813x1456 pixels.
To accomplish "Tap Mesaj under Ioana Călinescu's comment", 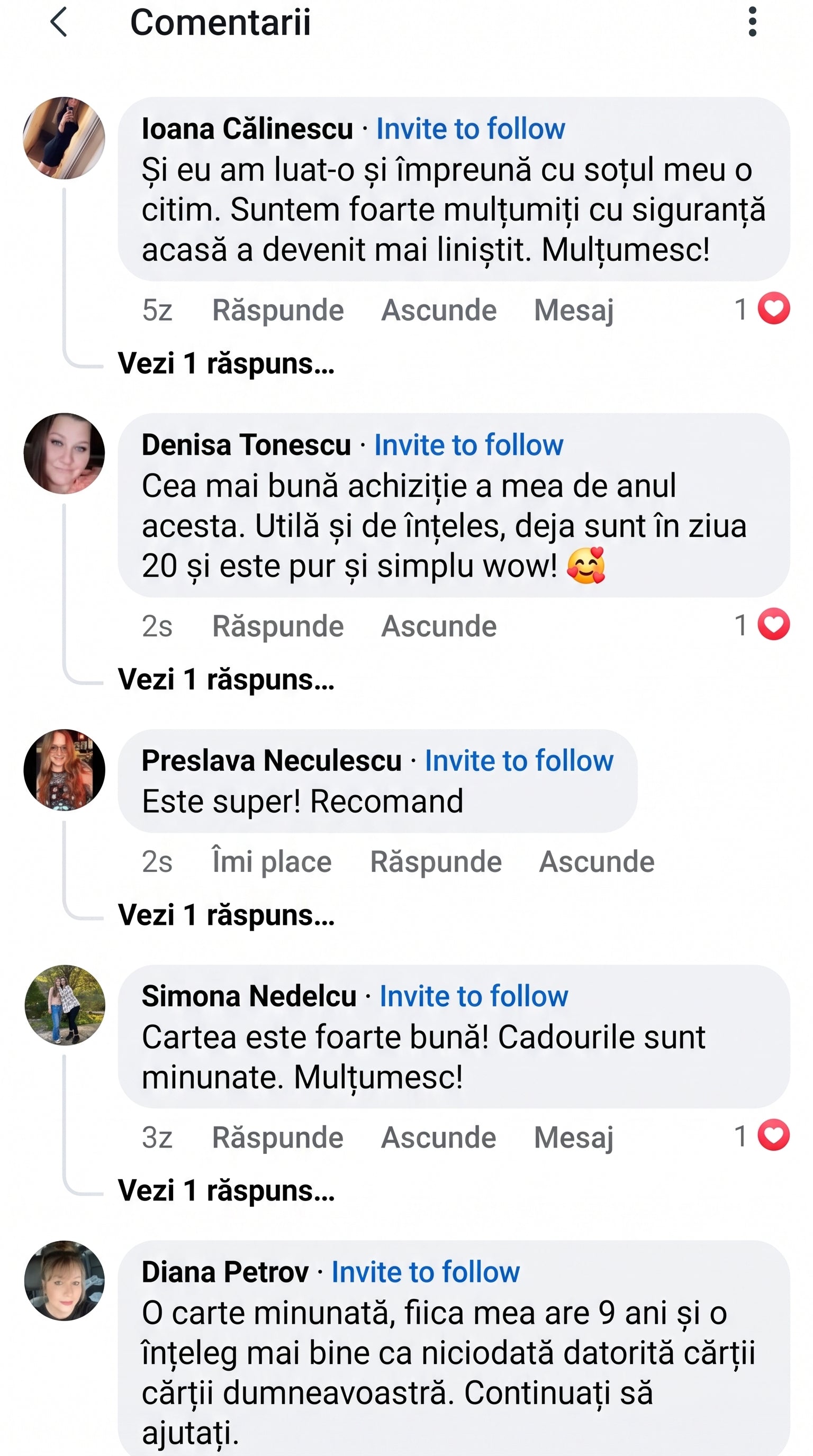I will (574, 311).
